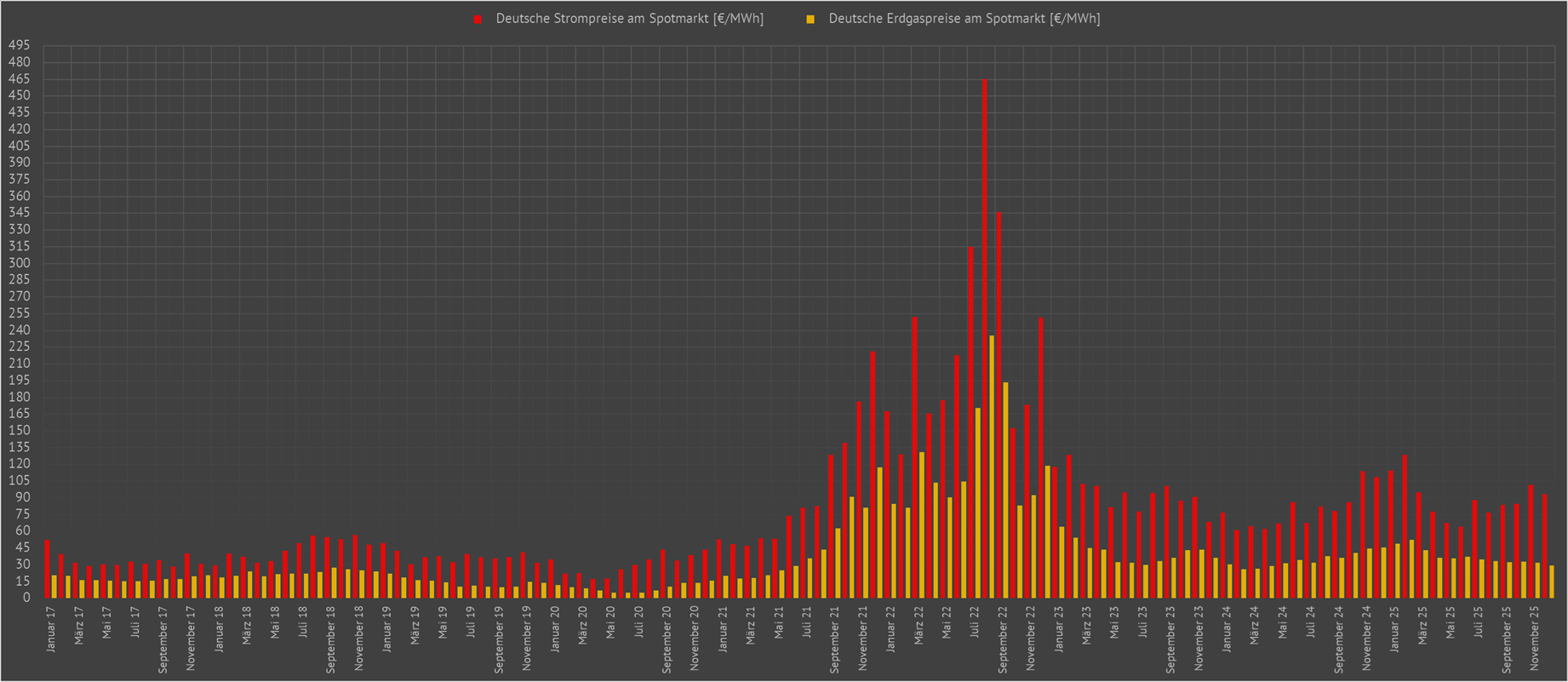Select the September 21 axis label
The height and width of the screenshot is (682, 1568).
[835, 640]
